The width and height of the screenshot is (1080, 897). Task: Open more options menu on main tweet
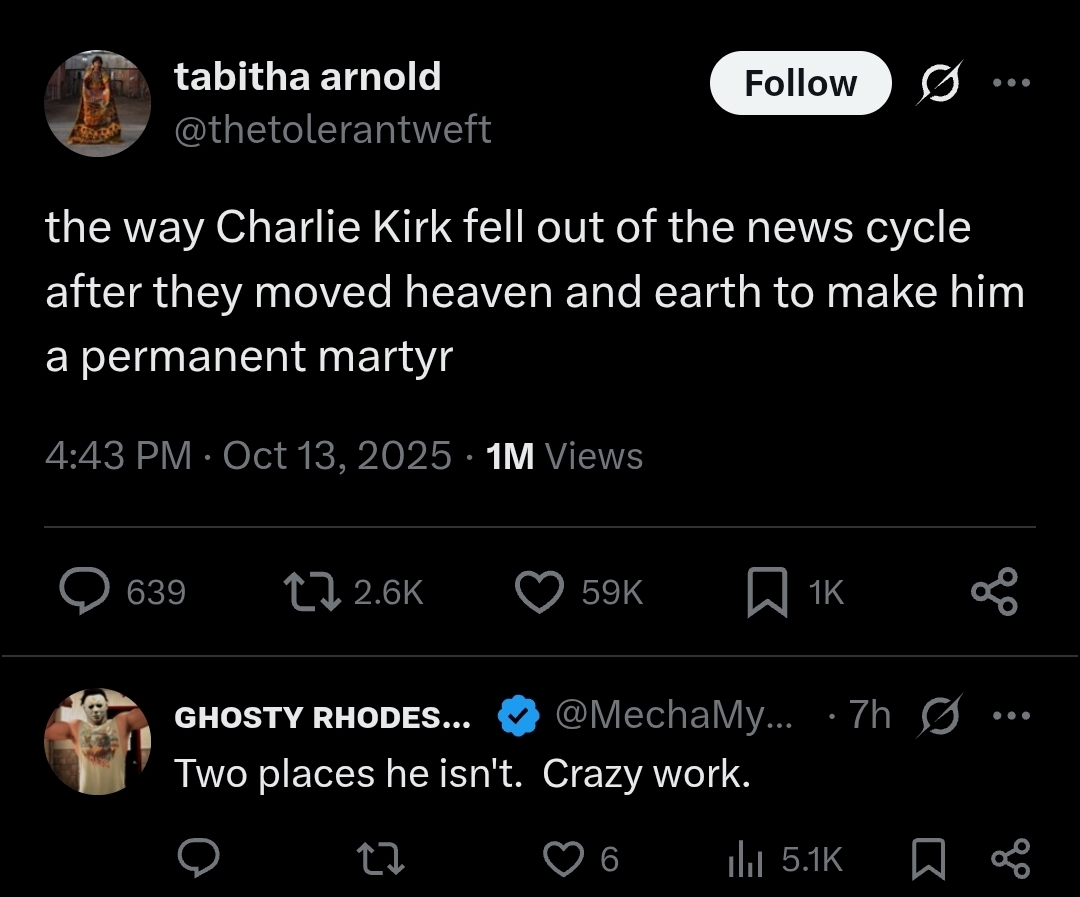(1010, 83)
